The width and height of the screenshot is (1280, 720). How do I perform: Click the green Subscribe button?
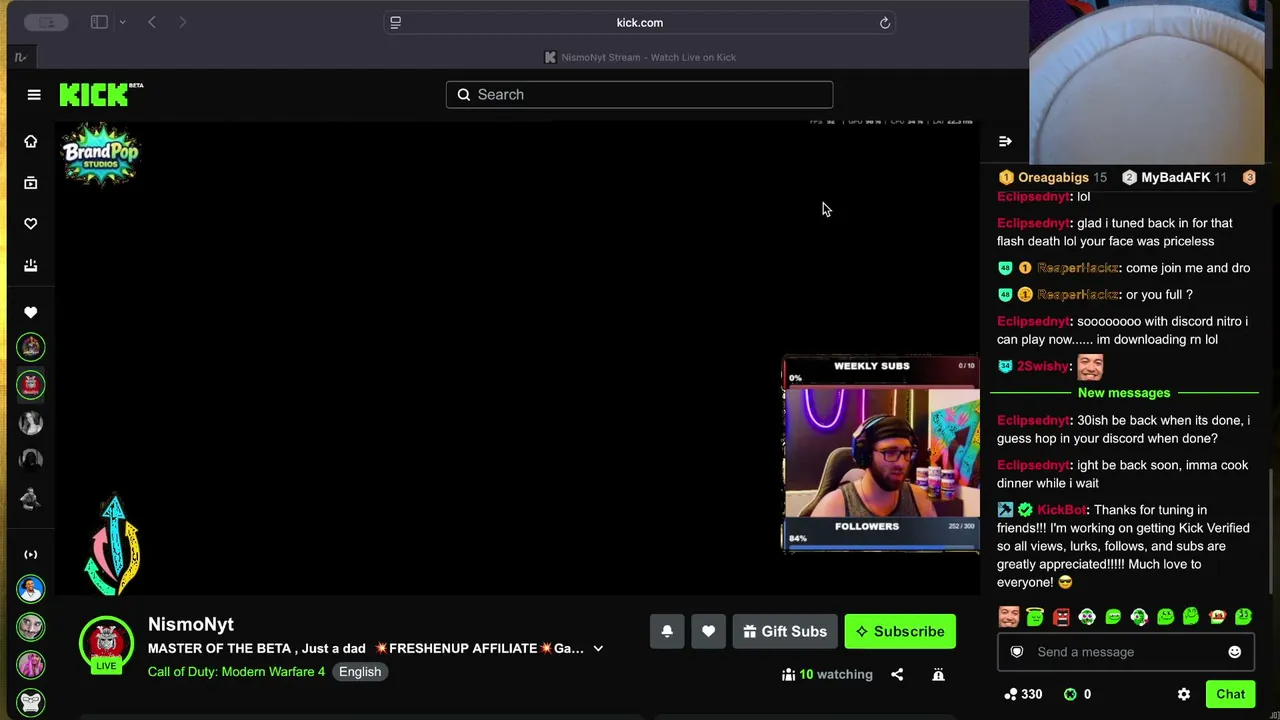[x=900, y=632]
